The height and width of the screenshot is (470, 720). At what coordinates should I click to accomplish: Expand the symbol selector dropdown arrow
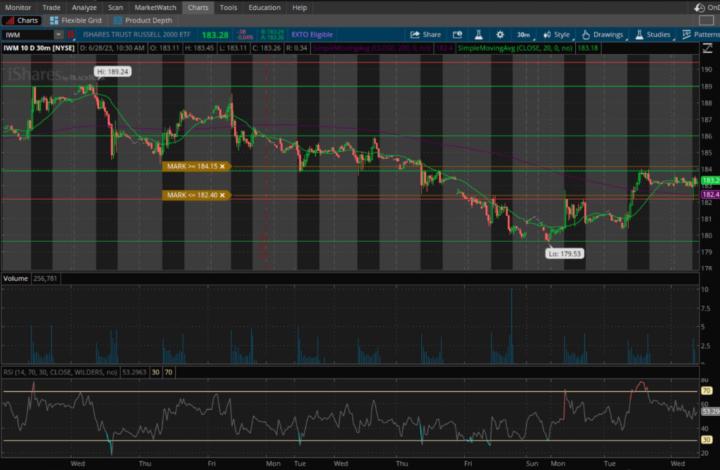pos(59,34)
